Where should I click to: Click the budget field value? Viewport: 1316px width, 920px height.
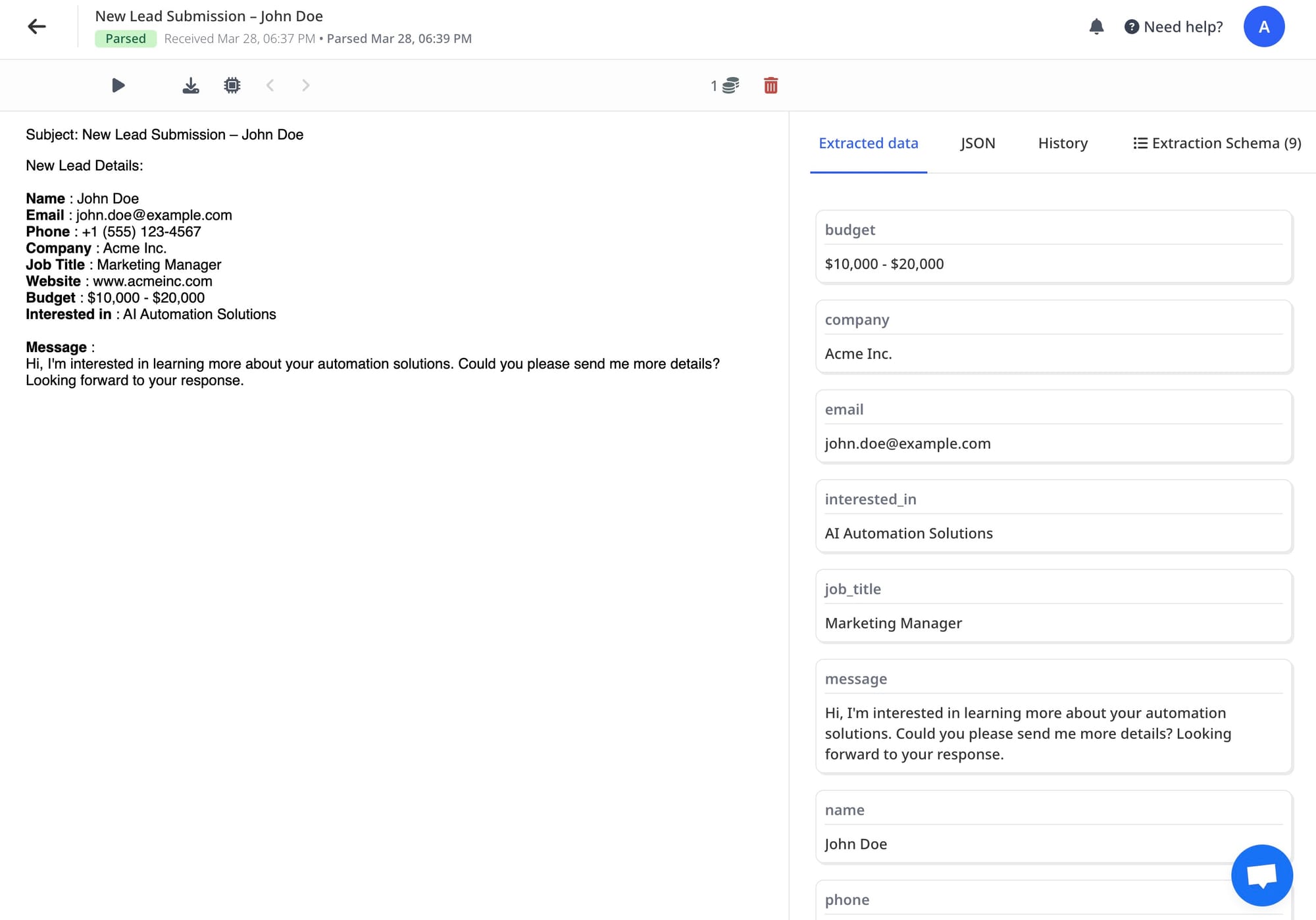[x=884, y=264]
